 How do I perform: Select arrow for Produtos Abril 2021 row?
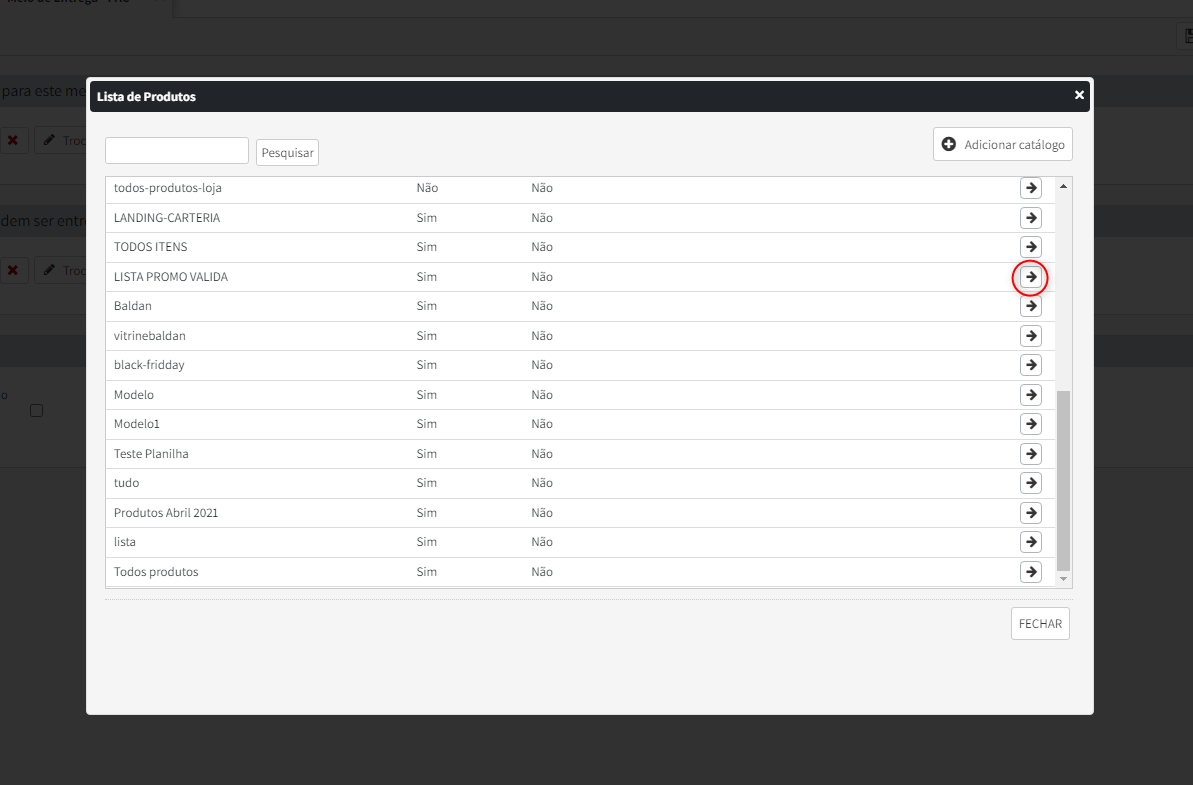point(1030,513)
